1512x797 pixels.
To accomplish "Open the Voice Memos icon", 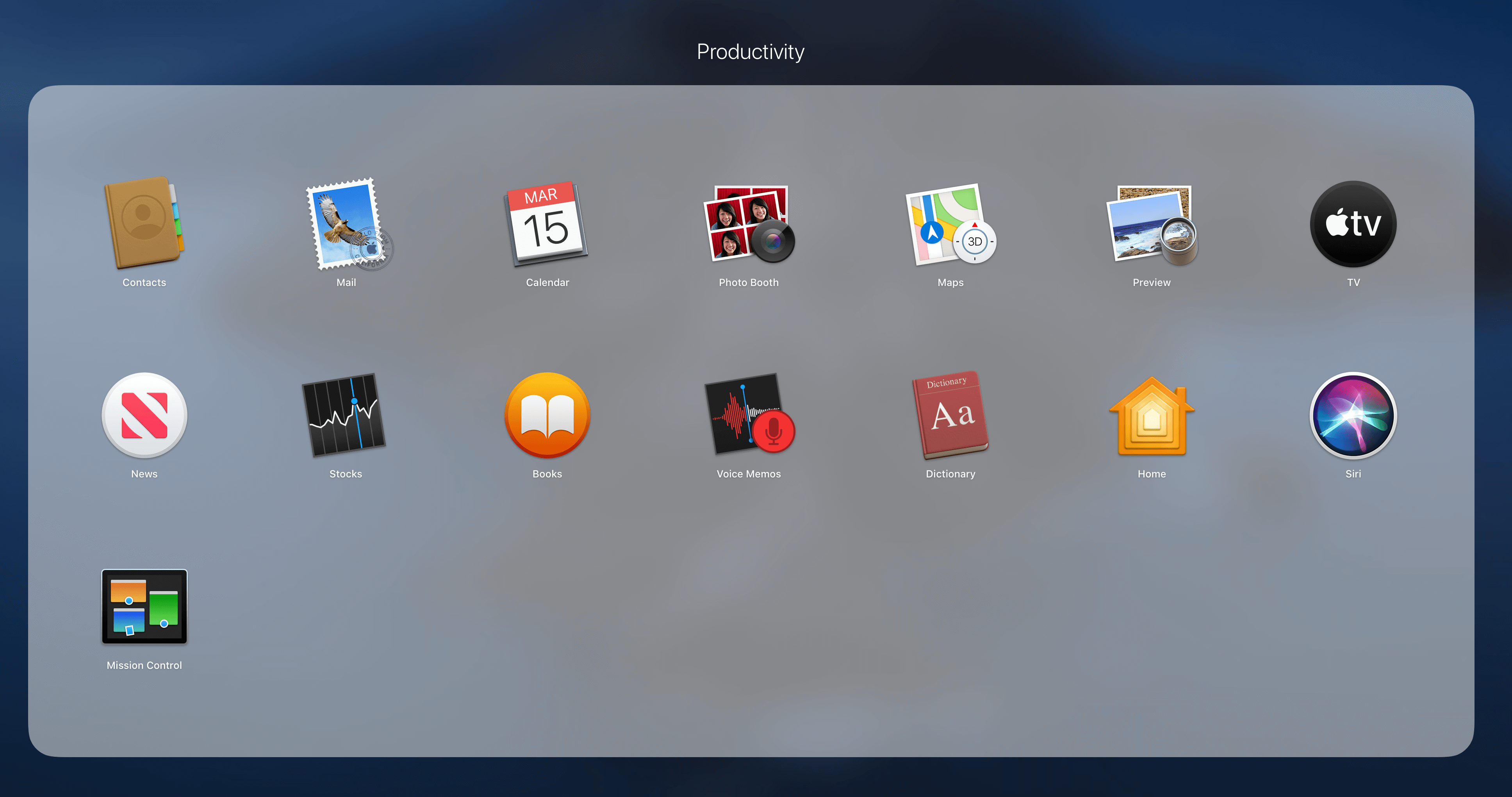I will [749, 414].
